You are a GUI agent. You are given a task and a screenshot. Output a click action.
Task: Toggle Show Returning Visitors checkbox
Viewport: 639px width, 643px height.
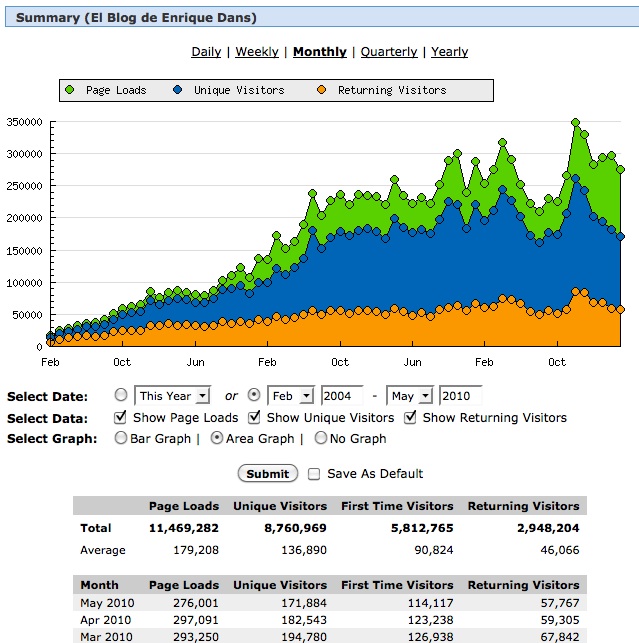(x=411, y=417)
